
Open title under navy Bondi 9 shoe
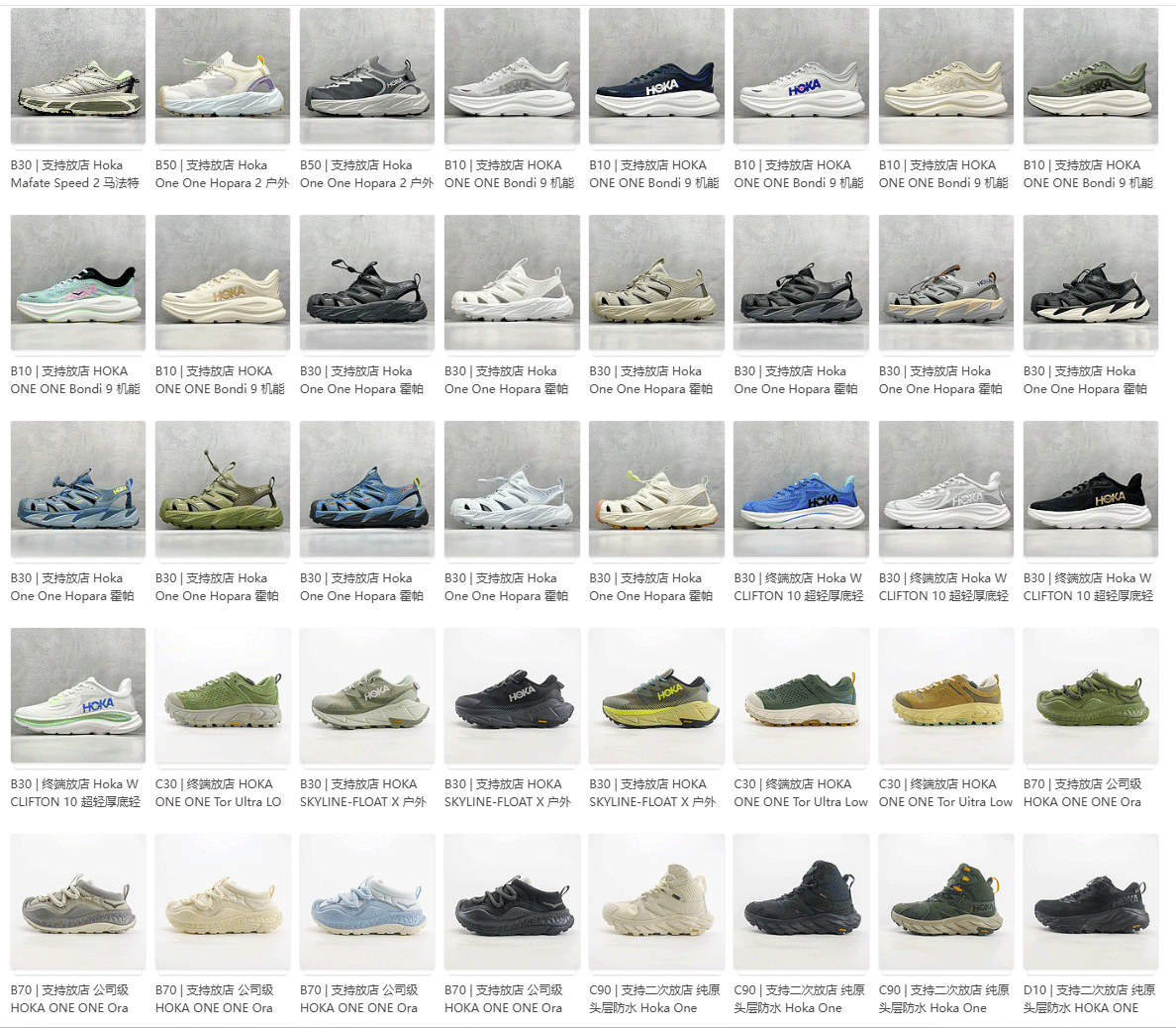coord(654,174)
